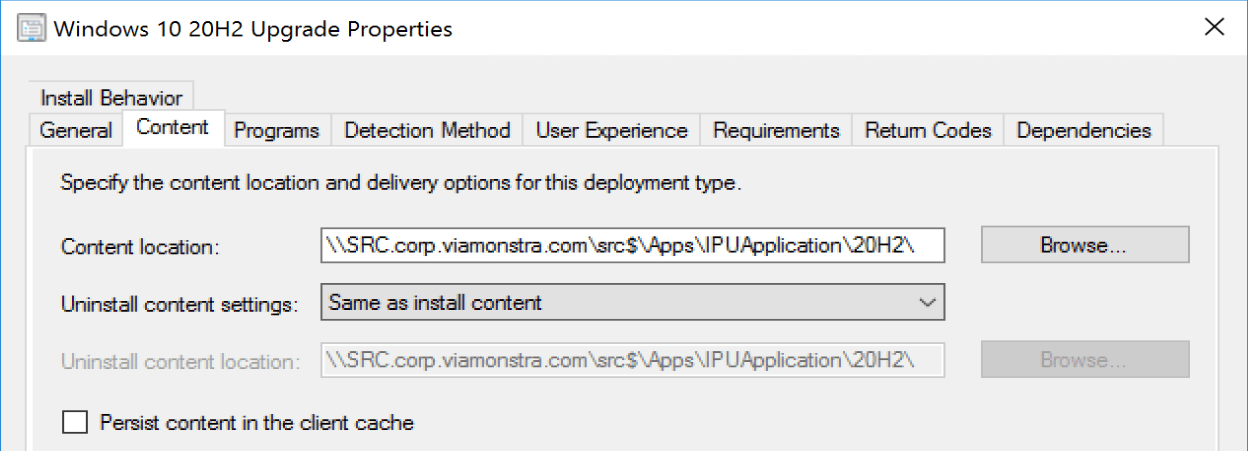Click the greyed-out Browse for uninstall location

pos(1084,359)
